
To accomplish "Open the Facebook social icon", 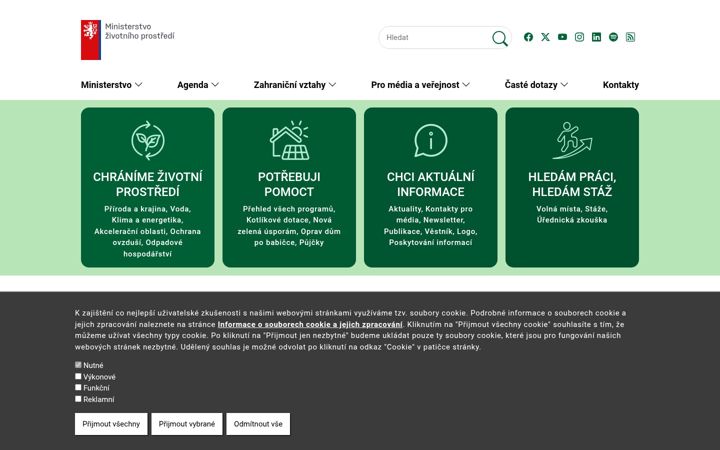I will (x=528, y=37).
